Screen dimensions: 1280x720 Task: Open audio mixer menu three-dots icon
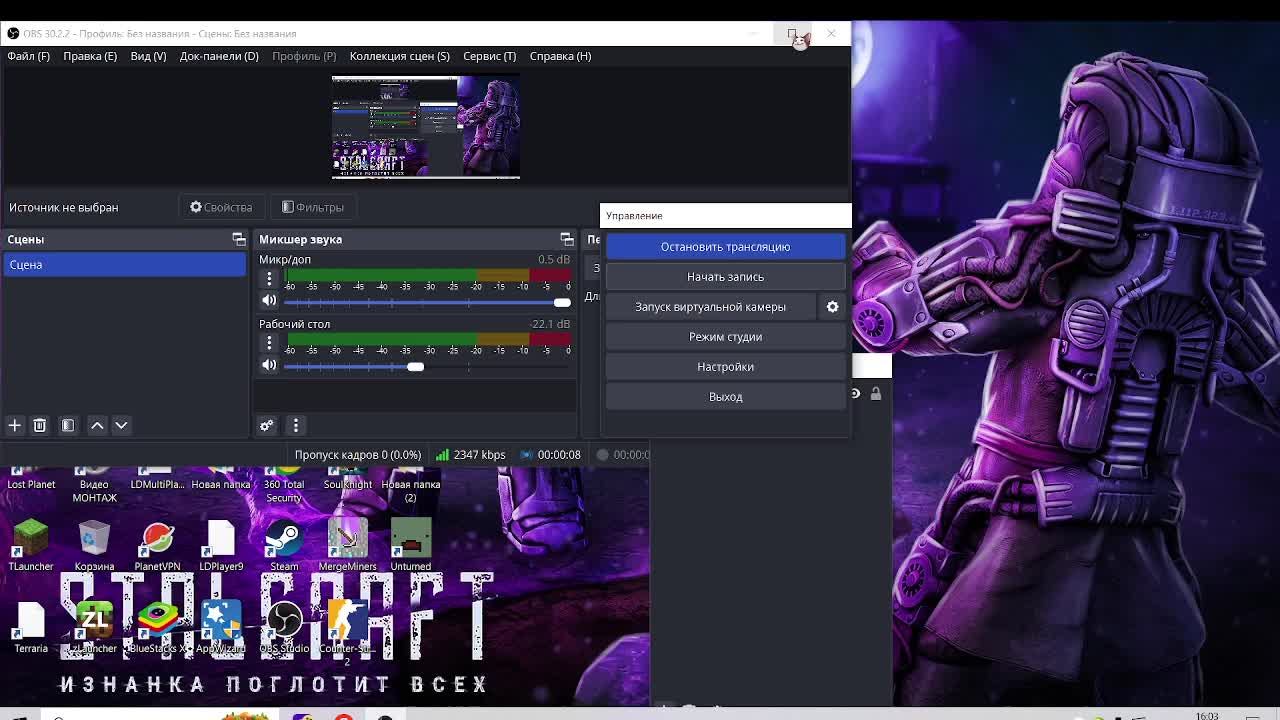coord(295,425)
